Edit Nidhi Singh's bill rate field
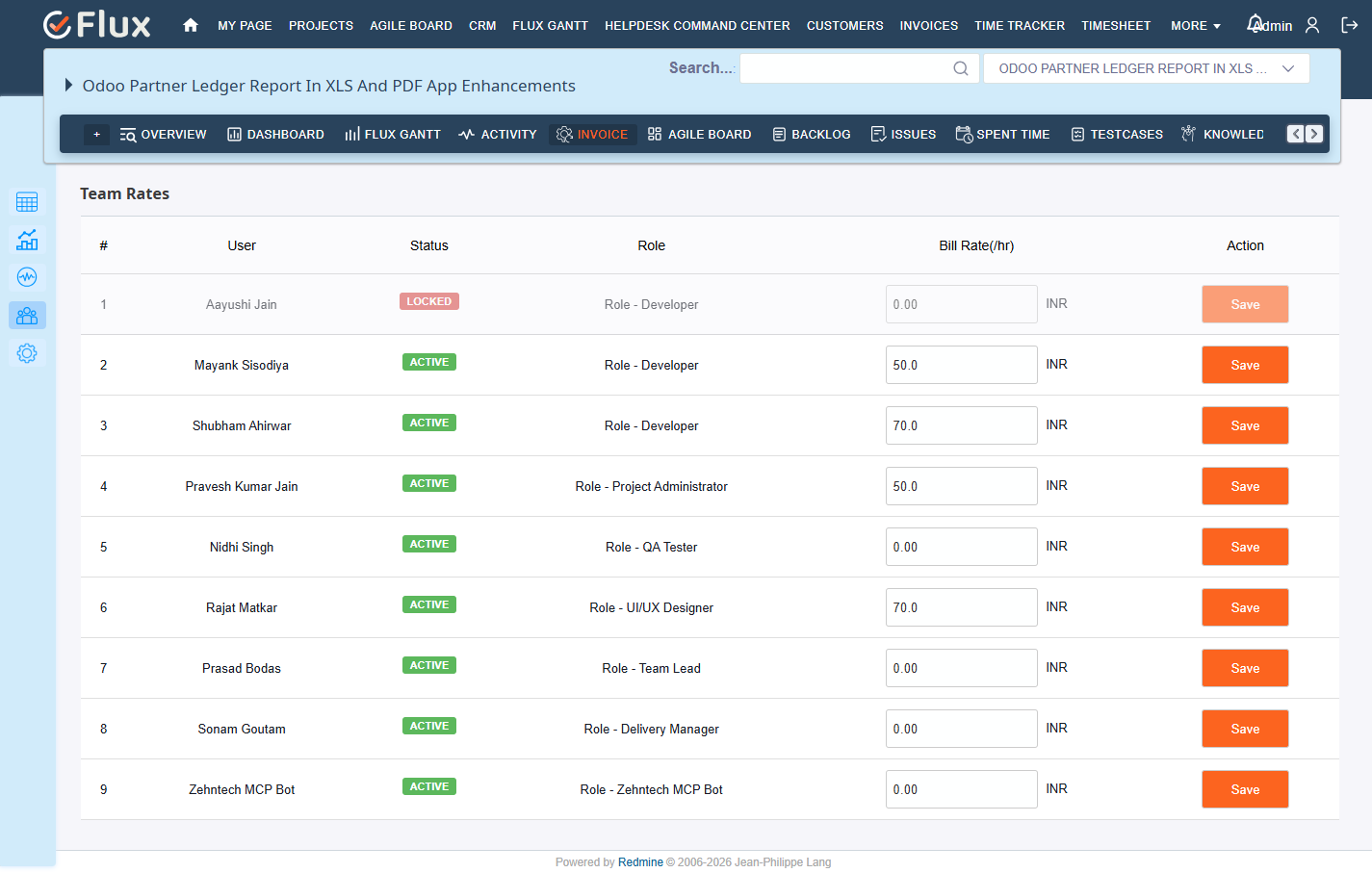This screenshot has height=873, width=1372. [961, 547]
